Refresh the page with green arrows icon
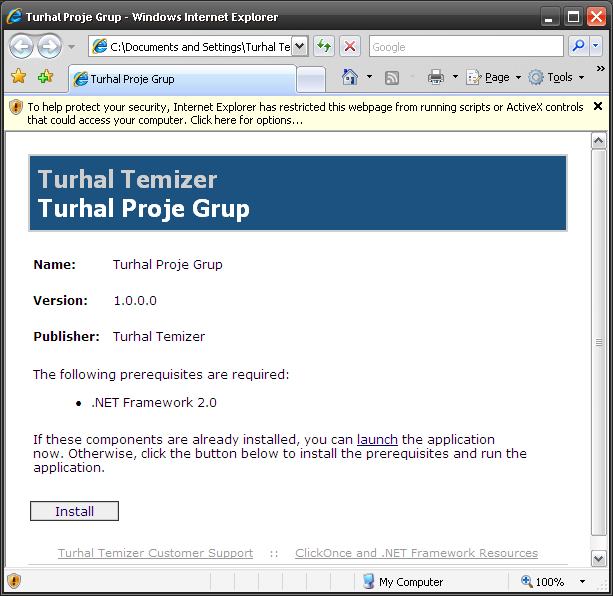The width and height of the screenshot is (613, 596). 324,47
